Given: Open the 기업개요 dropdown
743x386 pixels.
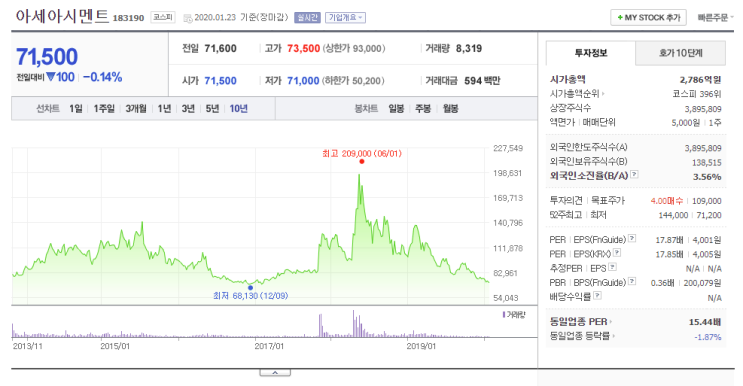Looking at the screenshot, I should tap(345, 18).
